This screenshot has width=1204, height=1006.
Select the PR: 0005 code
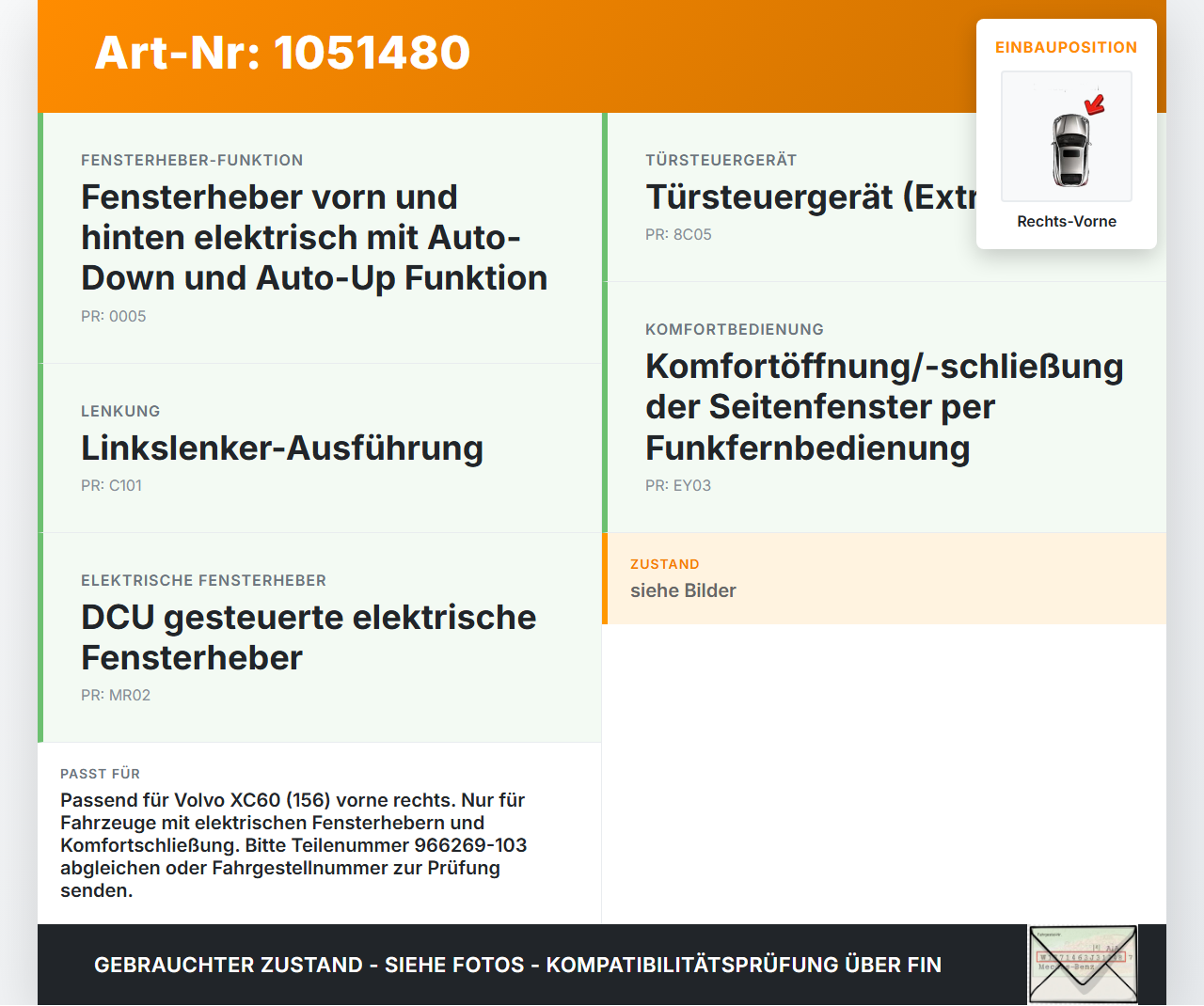pos(114,316)
